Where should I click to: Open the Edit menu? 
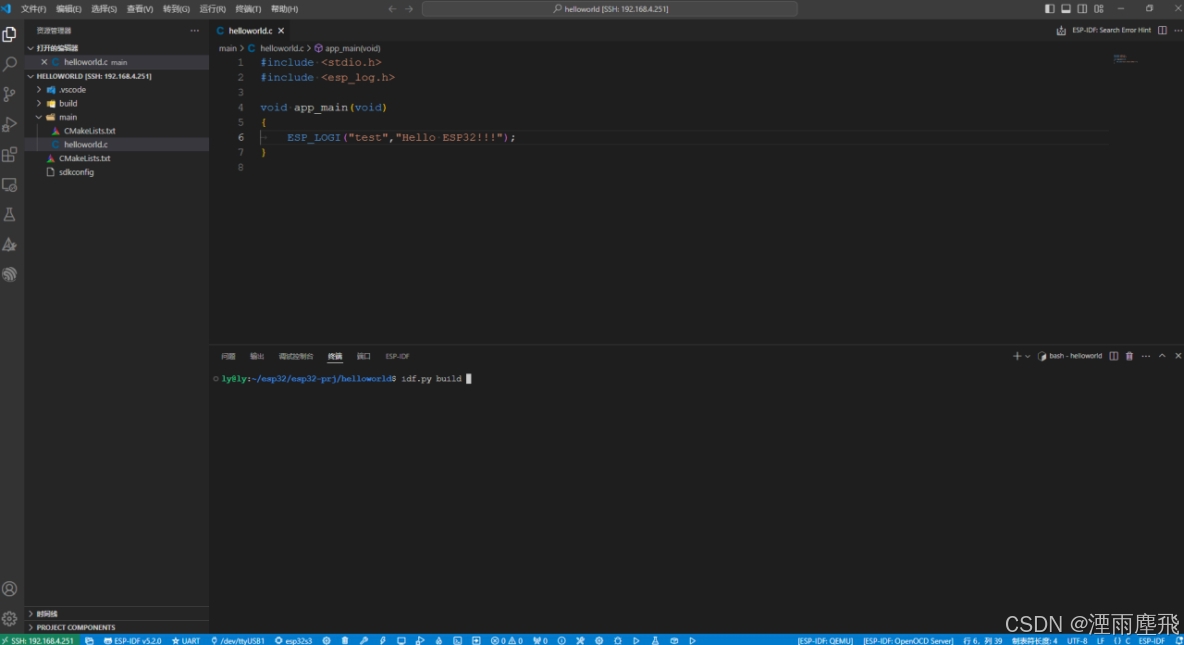pos(69,9)
